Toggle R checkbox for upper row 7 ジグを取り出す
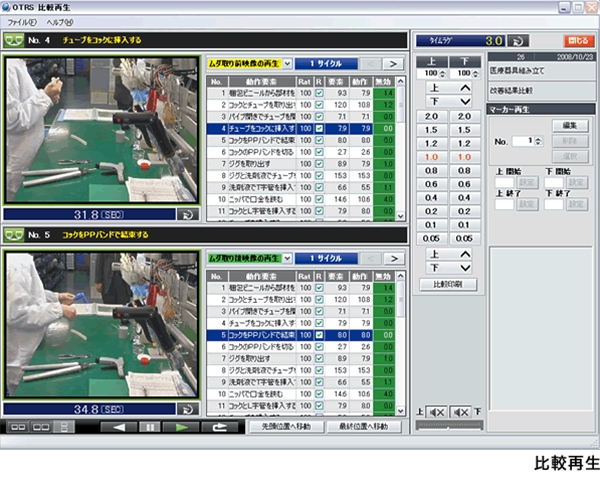Viewport: 600px width, 482px height. pyautogui.click(x=319, y=164)
